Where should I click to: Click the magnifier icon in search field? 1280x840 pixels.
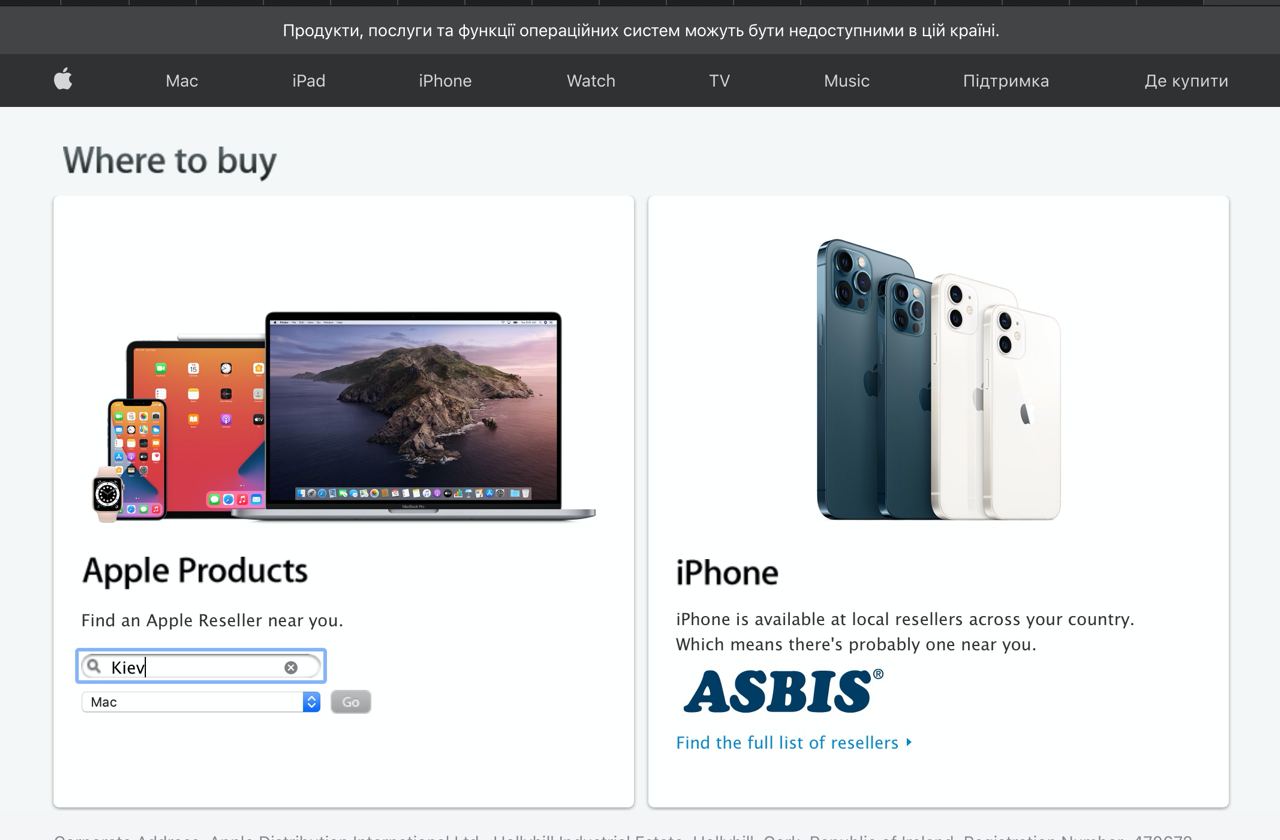click(x=94, y=666)
